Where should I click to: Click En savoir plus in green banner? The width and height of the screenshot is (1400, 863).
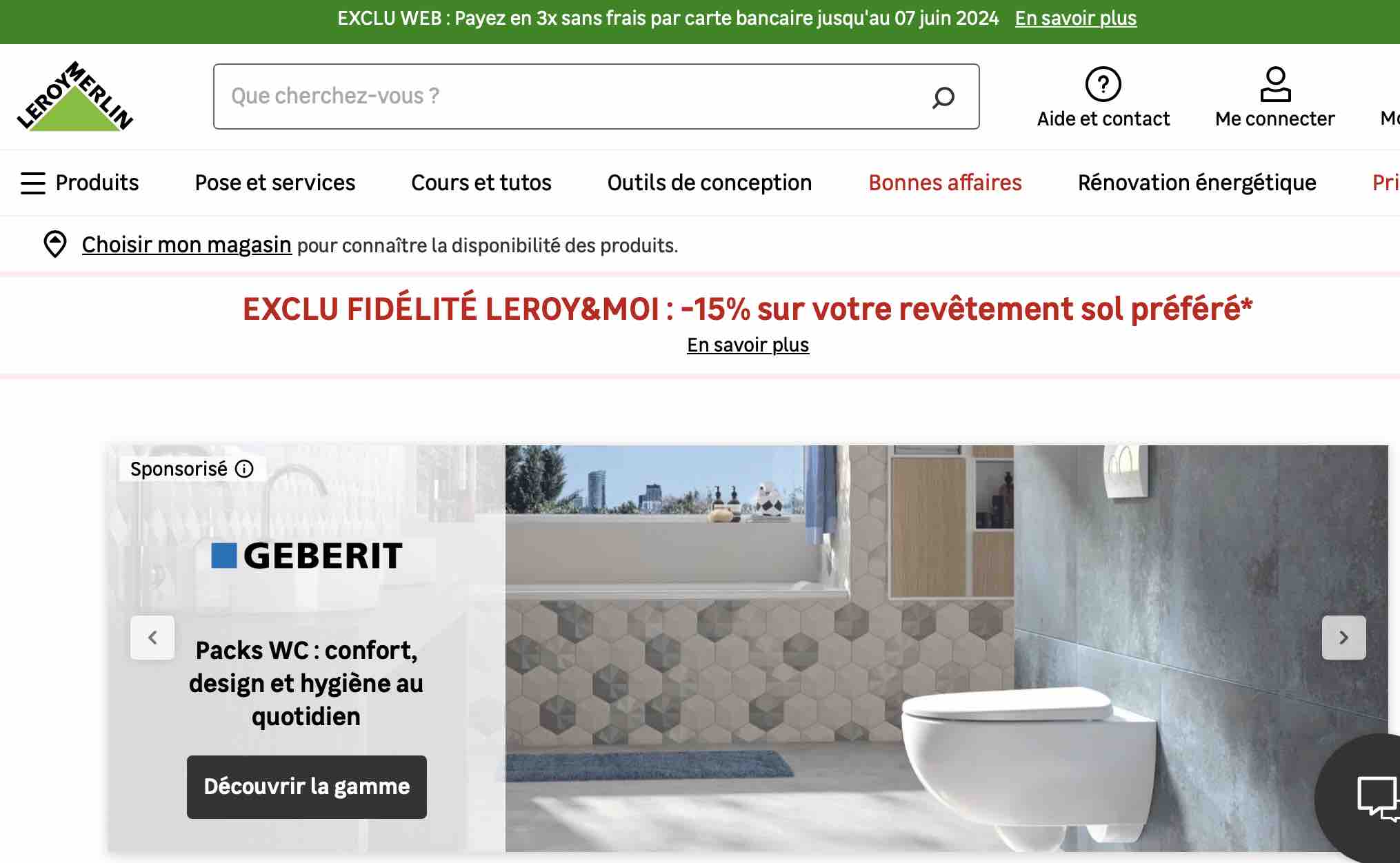coord(1075,18)
